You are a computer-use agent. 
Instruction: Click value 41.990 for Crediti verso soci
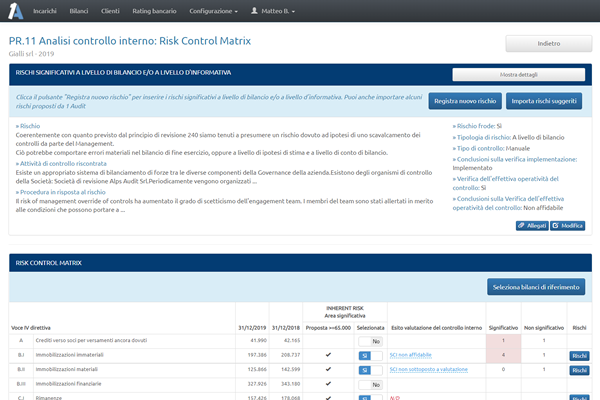258,340
